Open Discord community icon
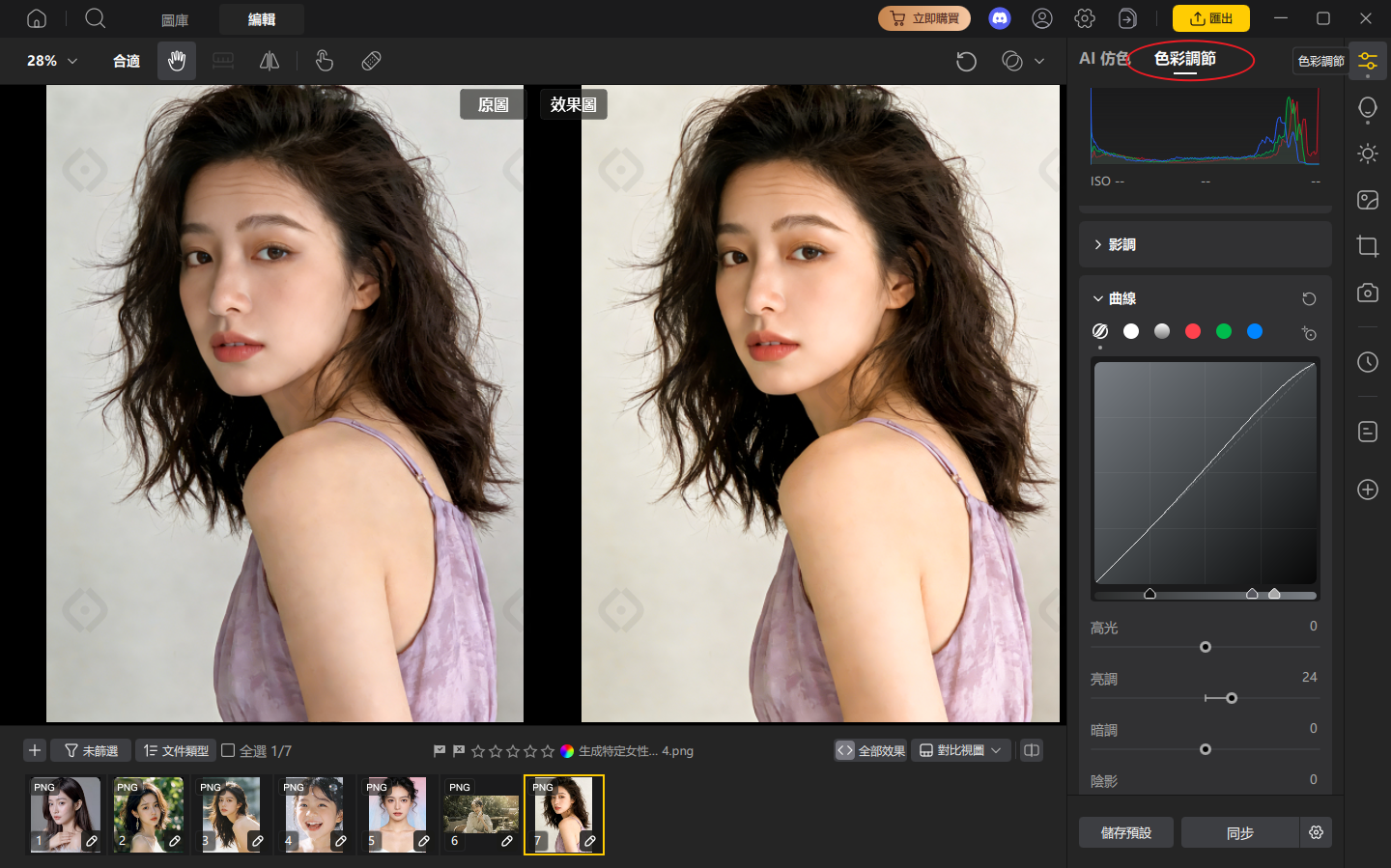1391x868 pixels. pyautogui.click(x=1000, y=18)
